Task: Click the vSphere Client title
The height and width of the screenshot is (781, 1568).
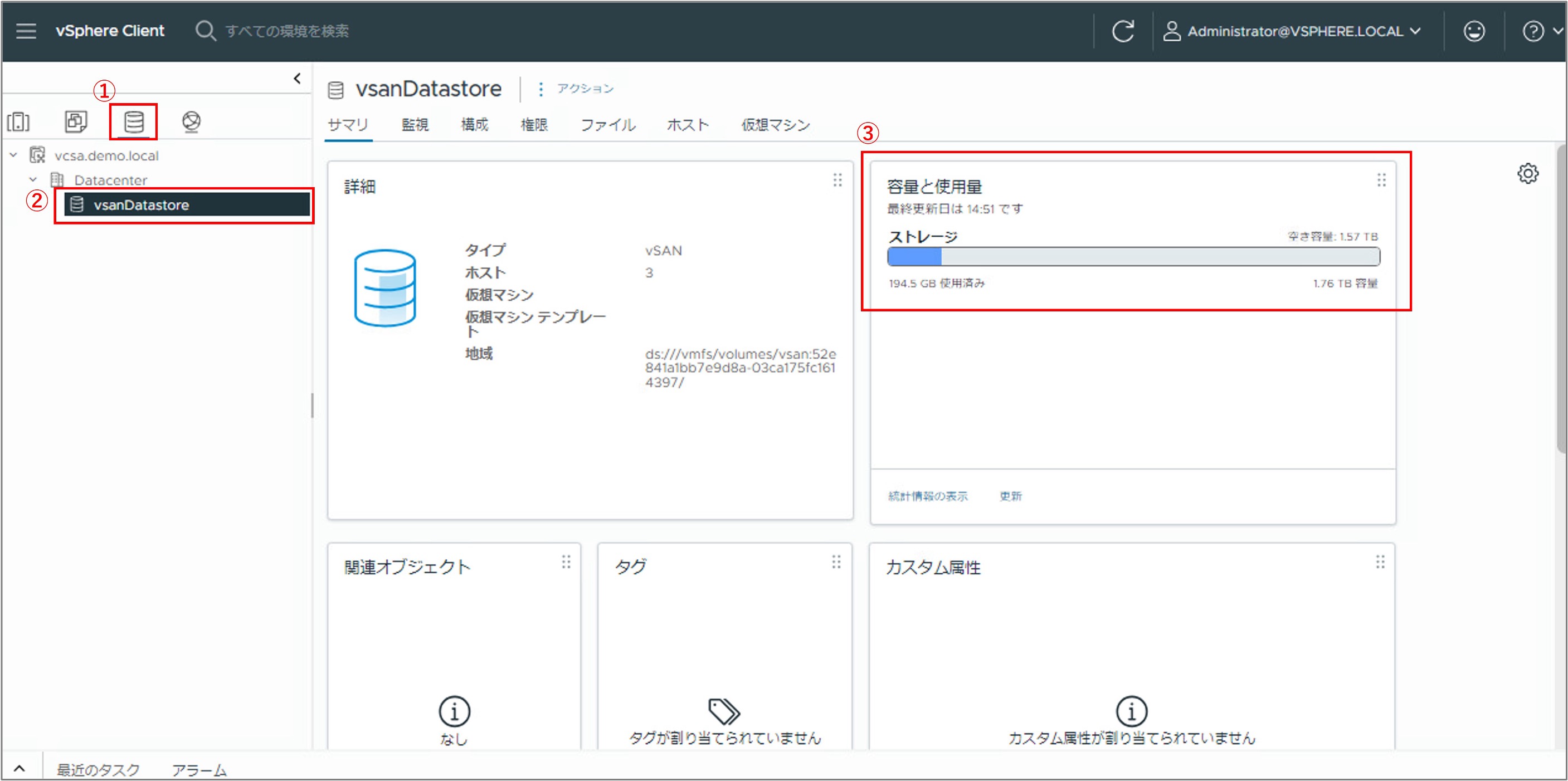Action: (110, 31)
